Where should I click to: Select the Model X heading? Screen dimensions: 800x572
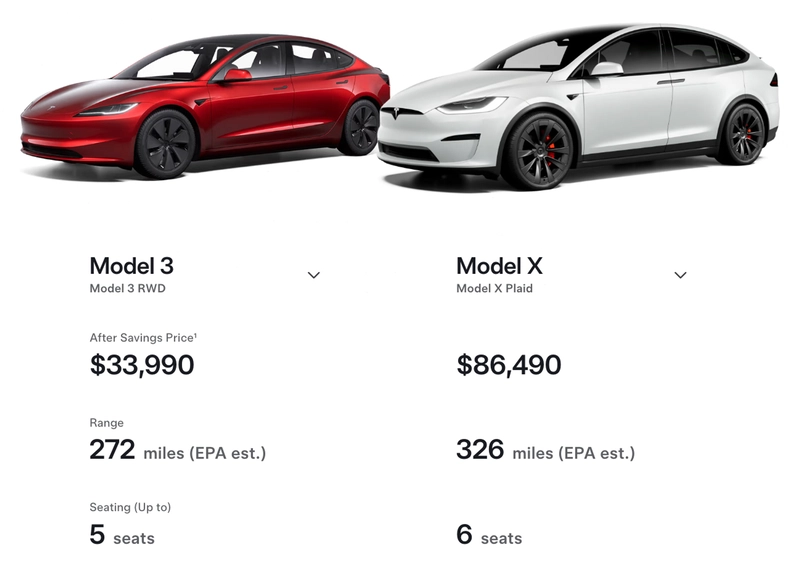point(499,266)
